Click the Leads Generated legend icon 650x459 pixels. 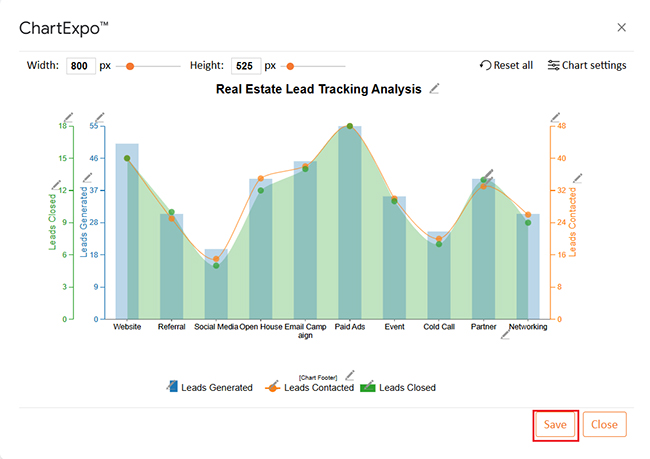tap(173, 387)
